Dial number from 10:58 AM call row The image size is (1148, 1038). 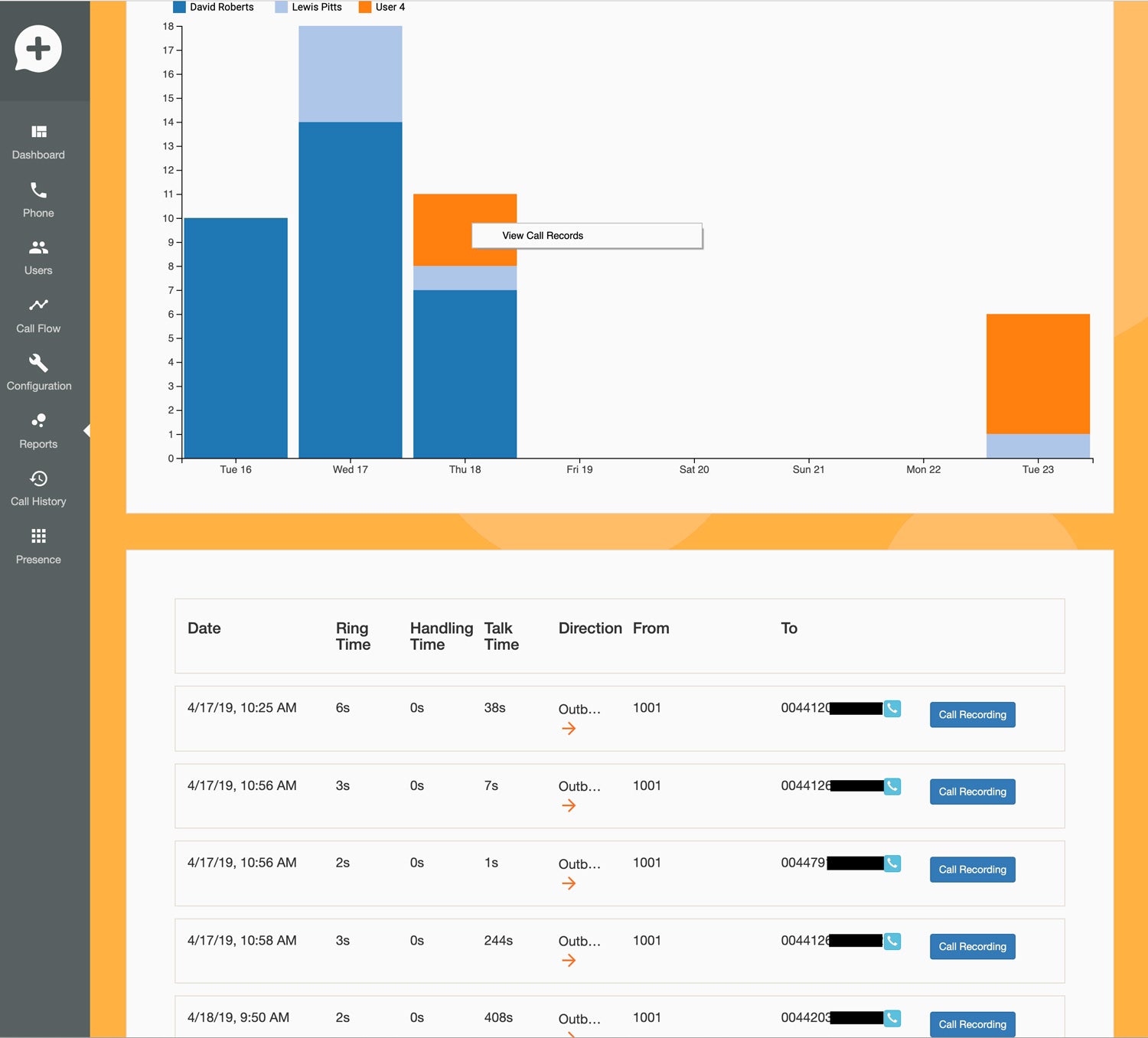[x=892, y=941]
